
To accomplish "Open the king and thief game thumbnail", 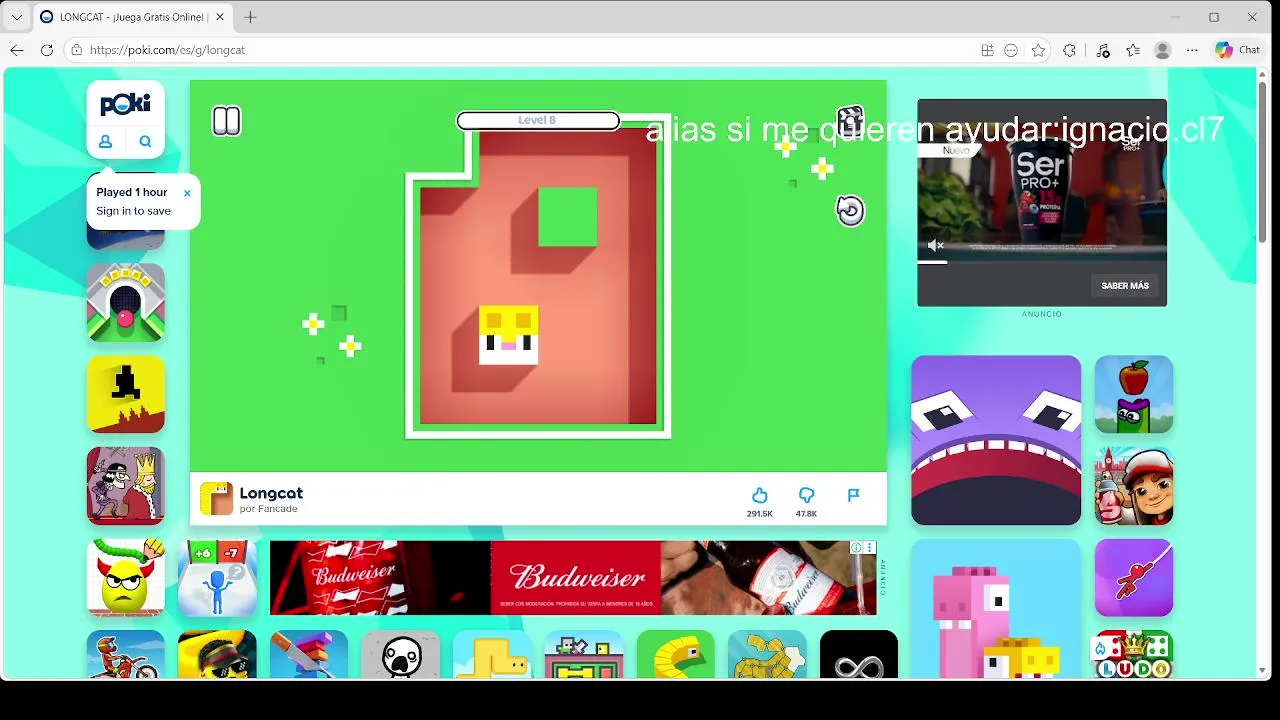I will 126,486.
